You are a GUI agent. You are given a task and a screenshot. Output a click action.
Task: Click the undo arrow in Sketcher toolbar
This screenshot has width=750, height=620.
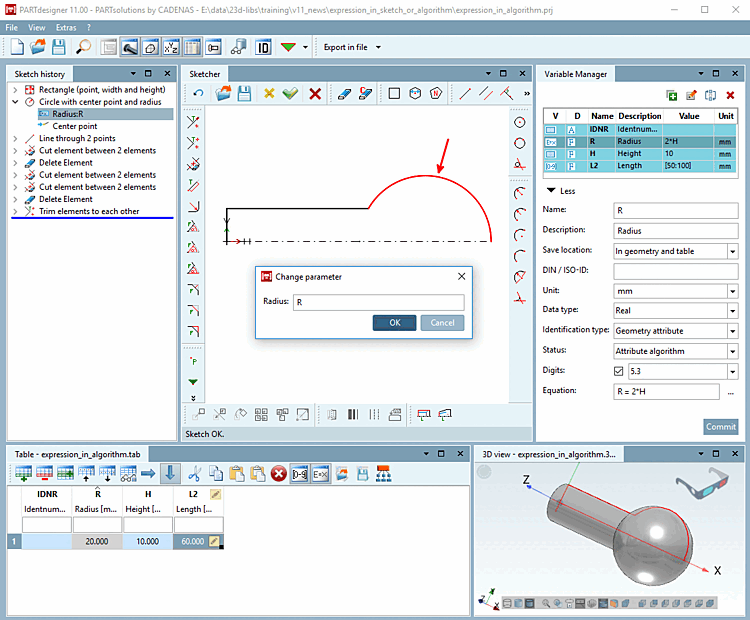point(198,94)
